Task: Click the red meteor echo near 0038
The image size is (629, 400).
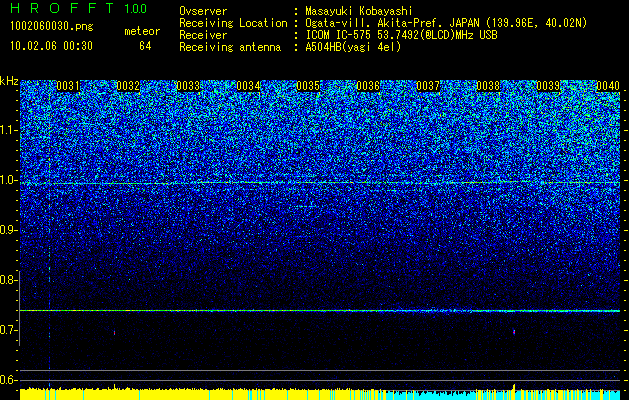Action: tap(514, 332)
